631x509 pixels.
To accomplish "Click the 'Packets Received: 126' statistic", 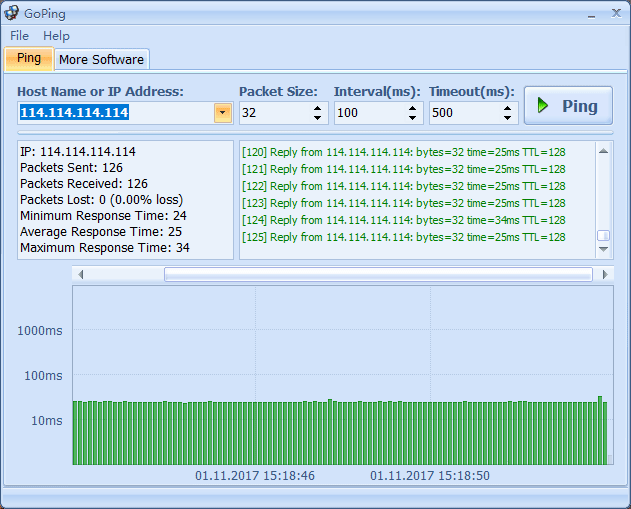I will [84, 183].
